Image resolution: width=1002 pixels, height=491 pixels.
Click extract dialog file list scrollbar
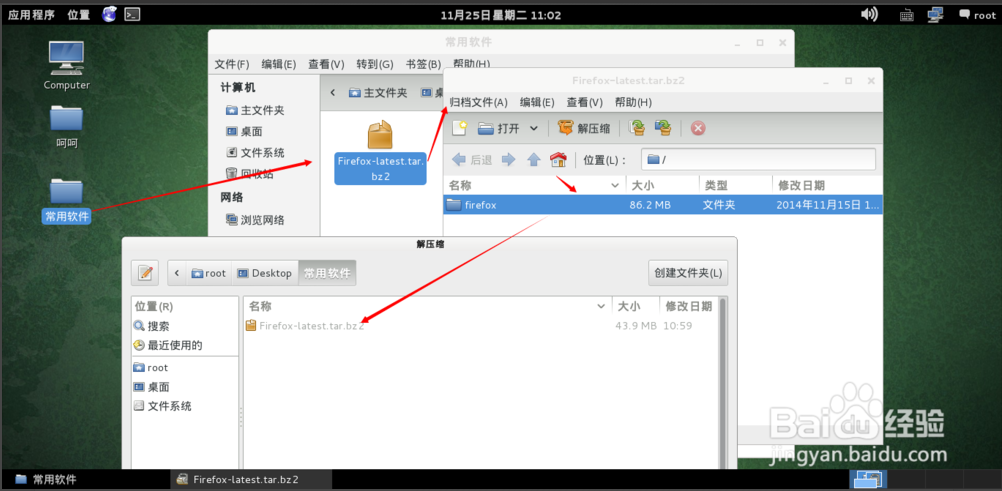[723, 384]
